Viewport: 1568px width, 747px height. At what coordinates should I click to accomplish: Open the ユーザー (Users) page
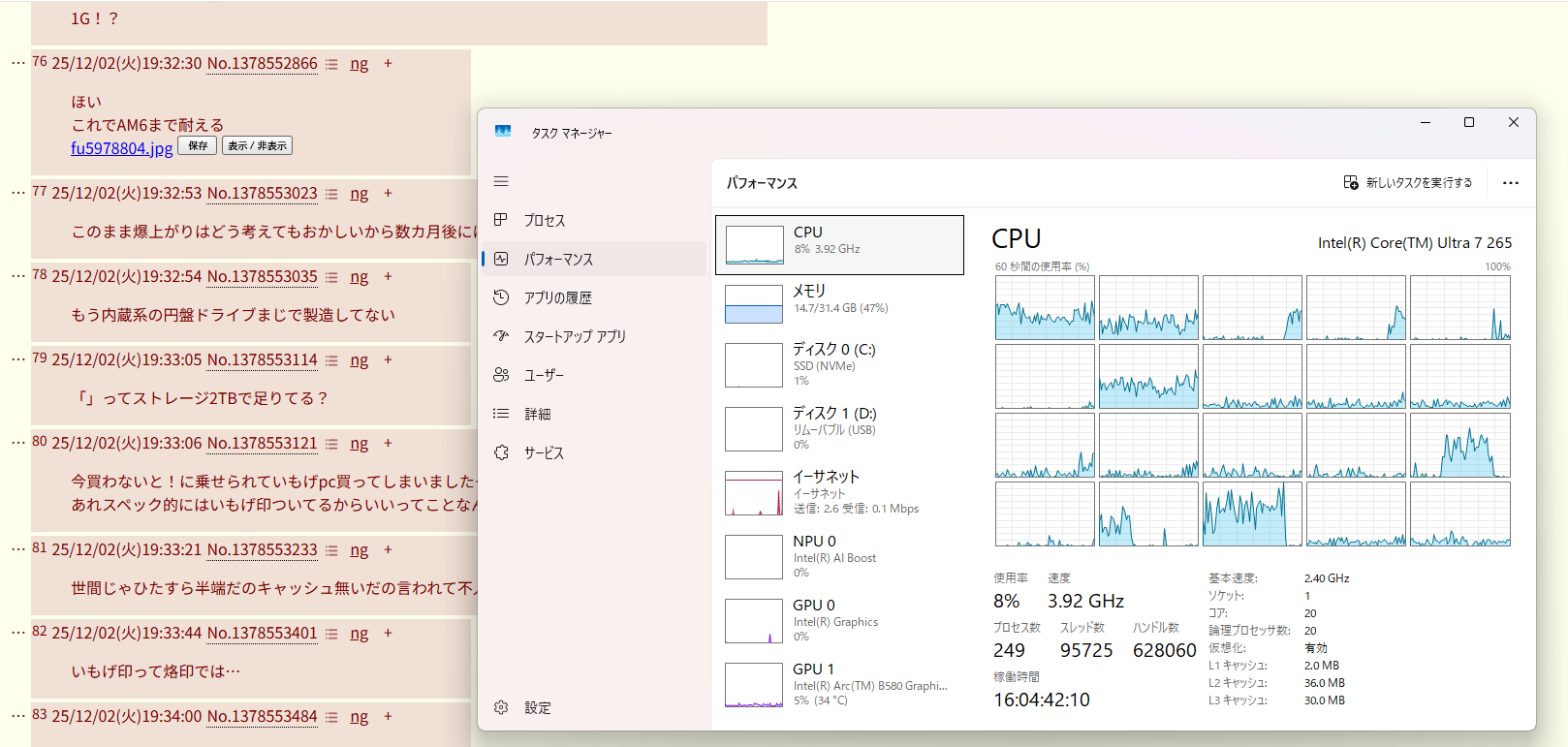click(x=543, y=375)
